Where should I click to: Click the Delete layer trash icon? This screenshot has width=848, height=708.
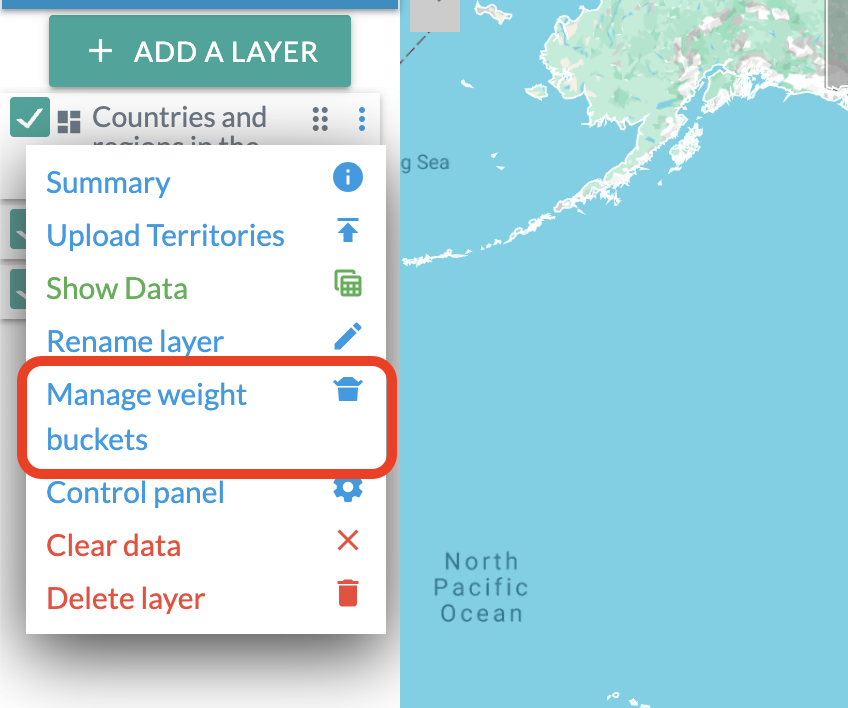click(x=347, y=593)
